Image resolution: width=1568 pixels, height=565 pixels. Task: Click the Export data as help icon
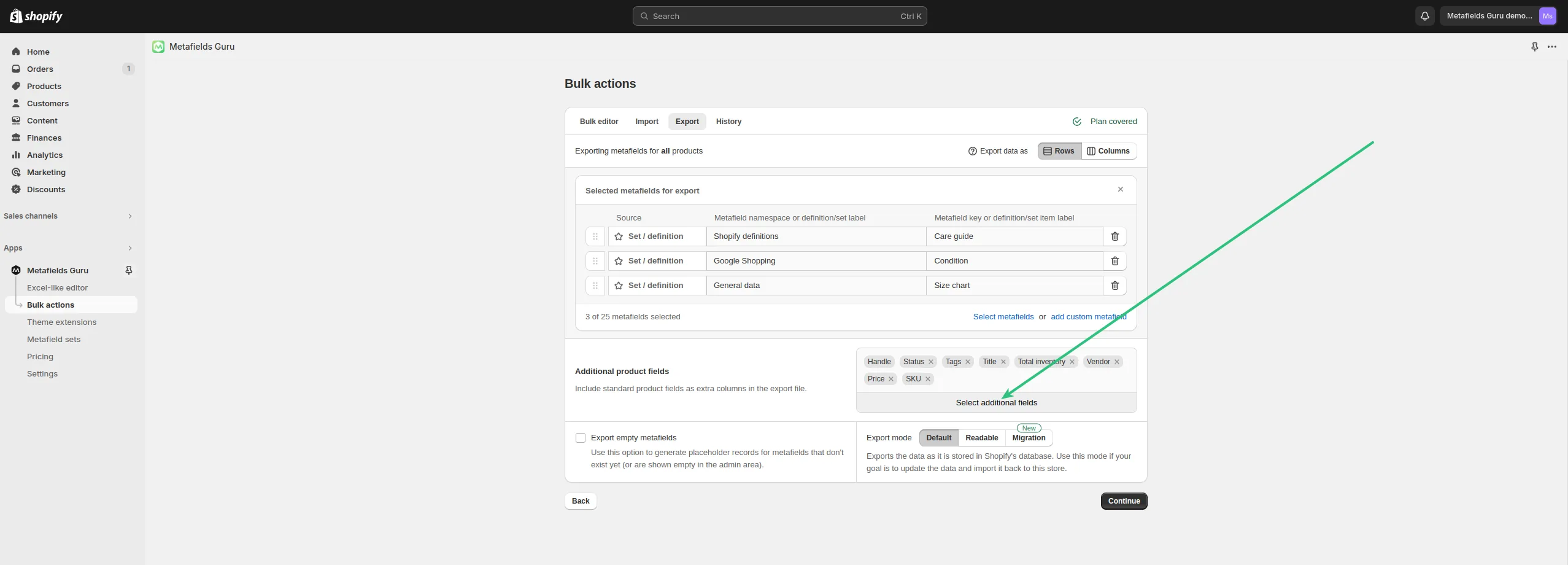coord(973,151)
